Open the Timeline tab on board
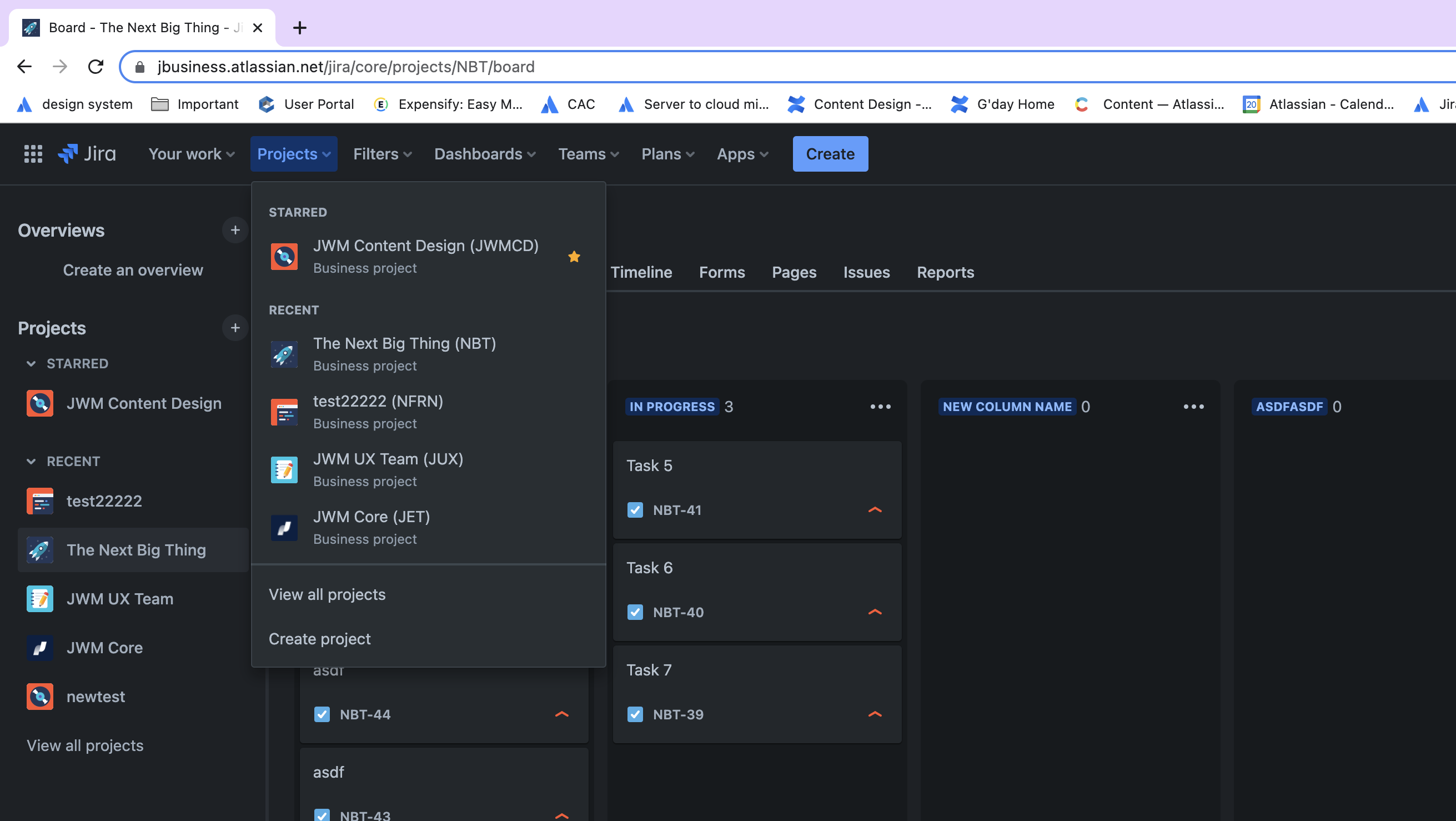Screen dimensions: 1456x821 [641, 272]
